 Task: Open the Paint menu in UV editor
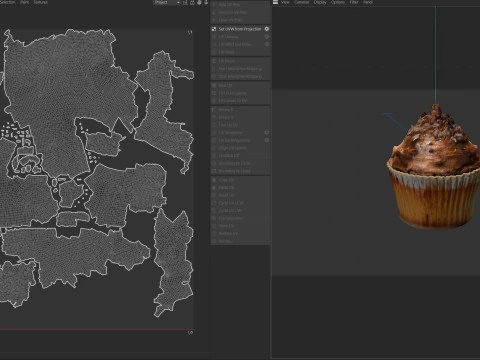pos(24,2)
